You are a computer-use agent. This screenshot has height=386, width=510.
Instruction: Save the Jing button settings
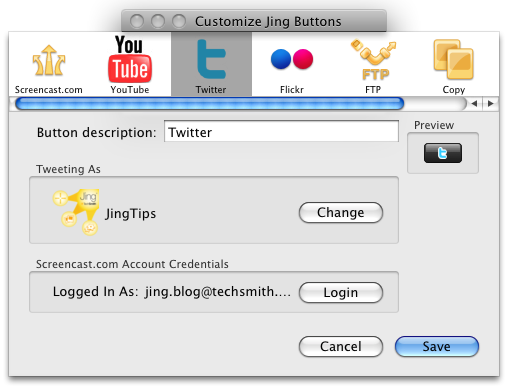(437, 346)
